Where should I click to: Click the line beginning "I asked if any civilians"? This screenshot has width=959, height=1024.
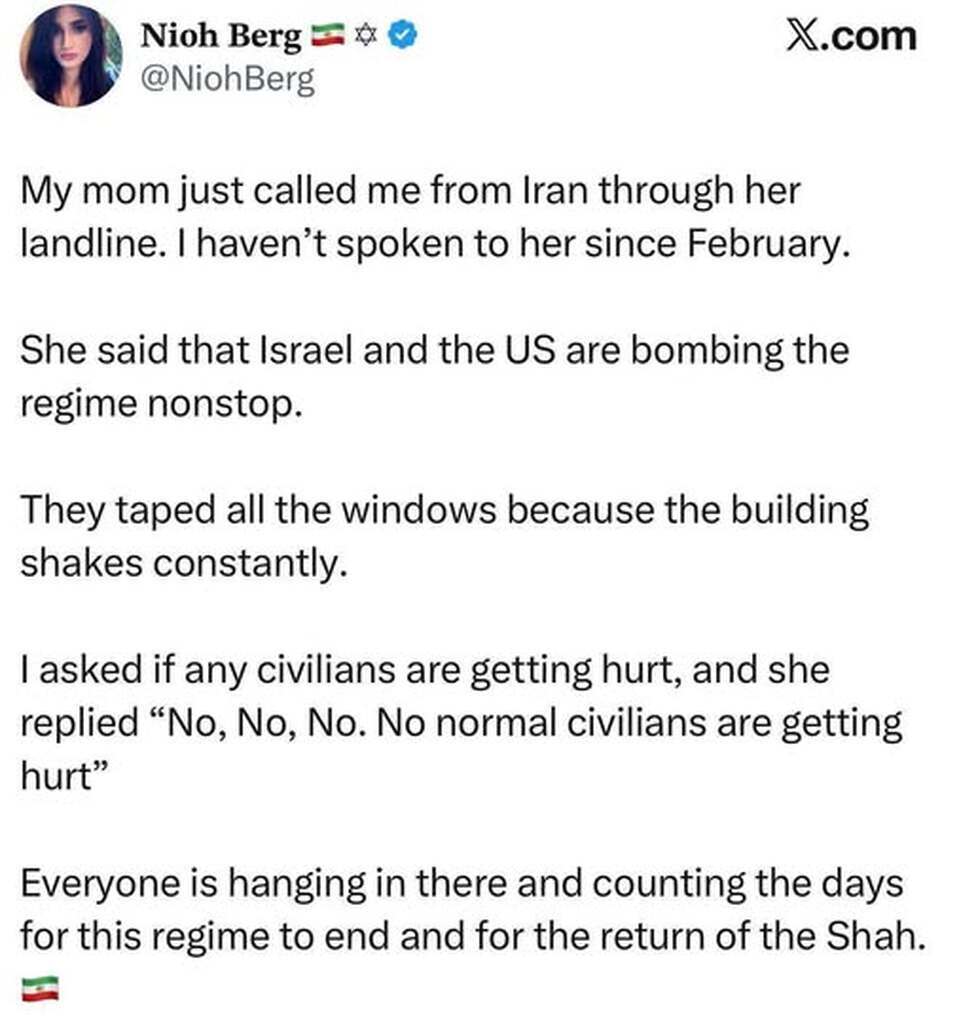(425, 670)
